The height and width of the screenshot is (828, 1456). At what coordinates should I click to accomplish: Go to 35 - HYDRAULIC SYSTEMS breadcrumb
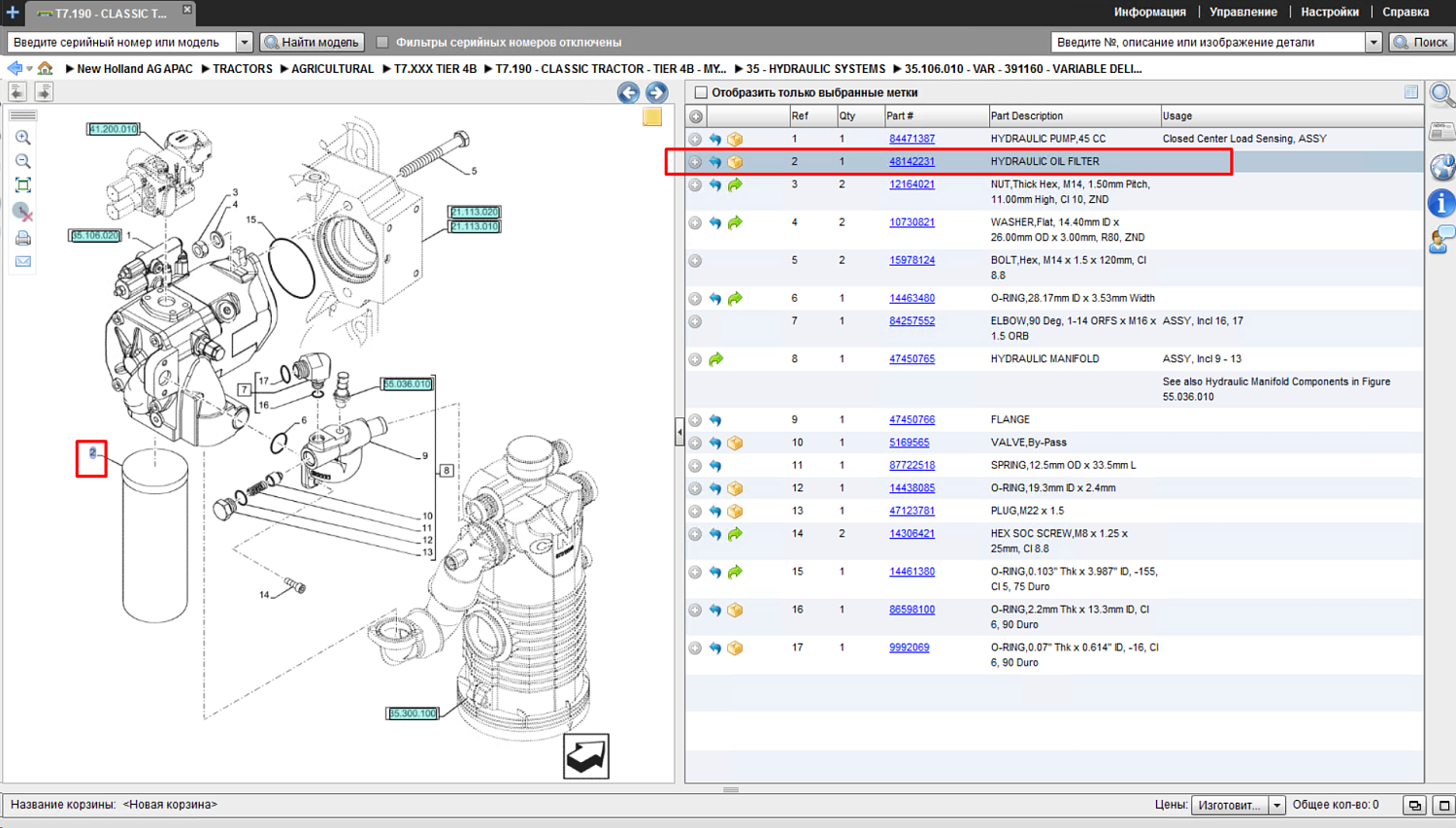tap(815, 69)
